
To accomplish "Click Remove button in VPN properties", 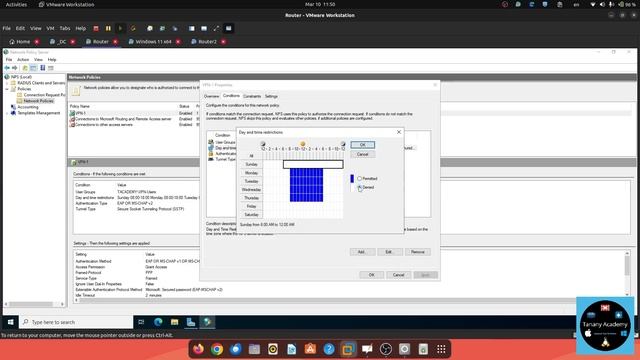I will 418,252.
